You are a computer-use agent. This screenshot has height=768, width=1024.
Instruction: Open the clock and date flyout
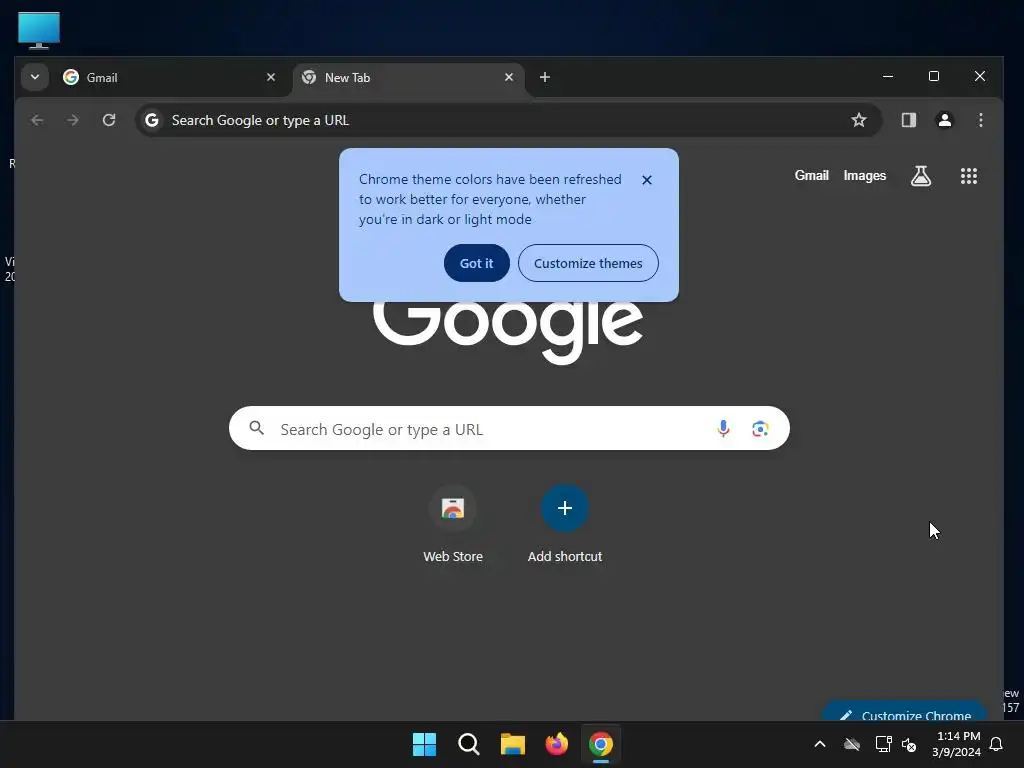pos(956,744)
